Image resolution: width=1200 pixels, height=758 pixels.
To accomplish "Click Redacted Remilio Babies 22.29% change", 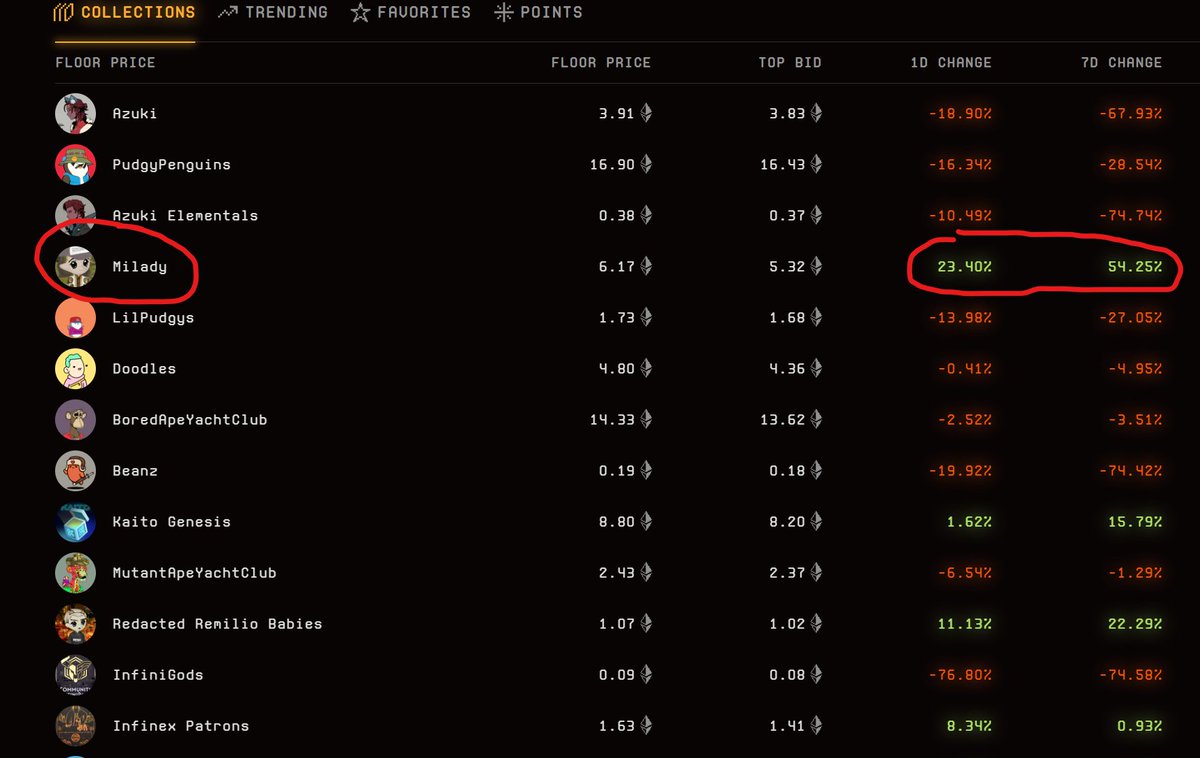I will [x=1134, y=624].
